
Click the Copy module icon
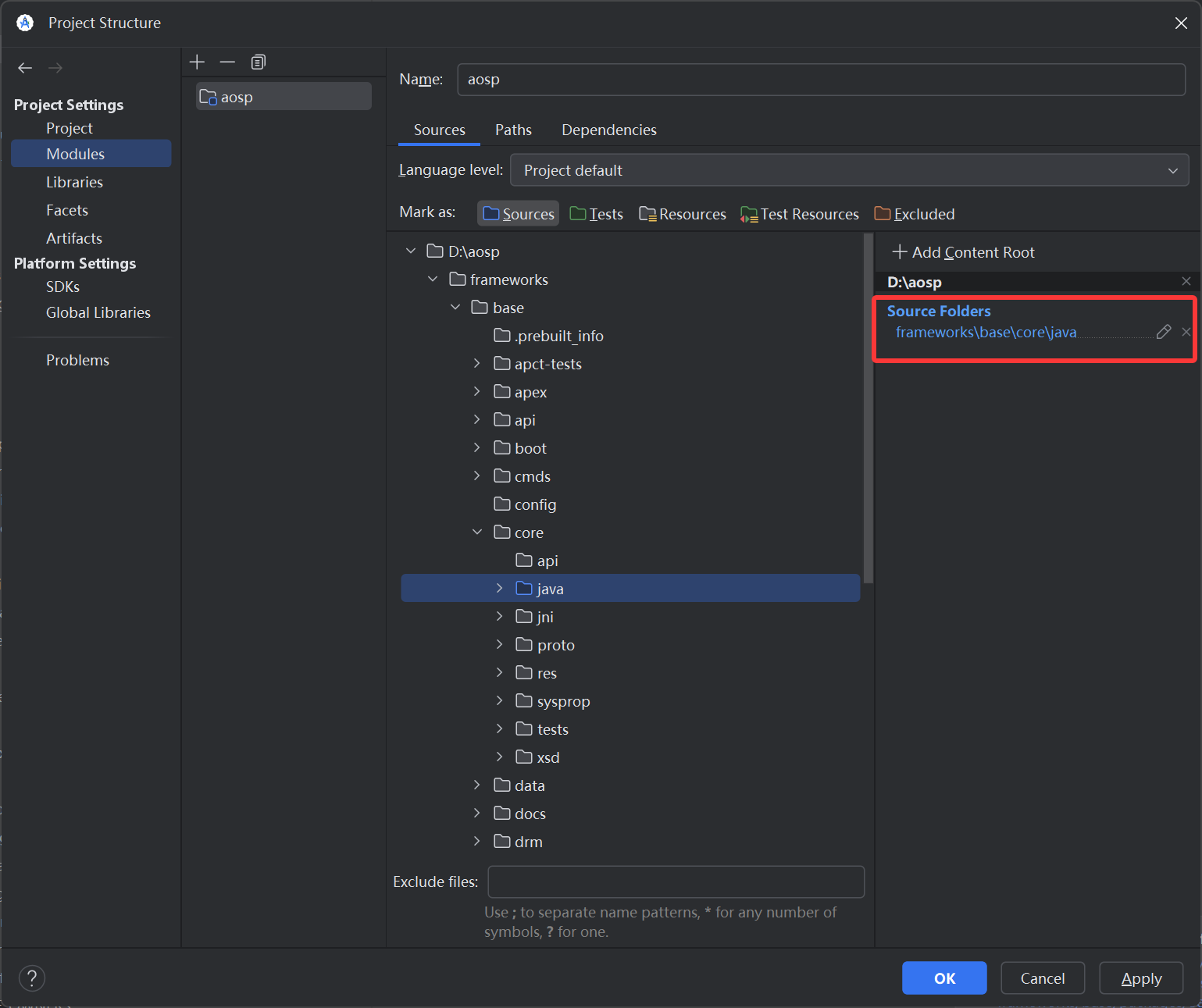(x=259, y=62)
